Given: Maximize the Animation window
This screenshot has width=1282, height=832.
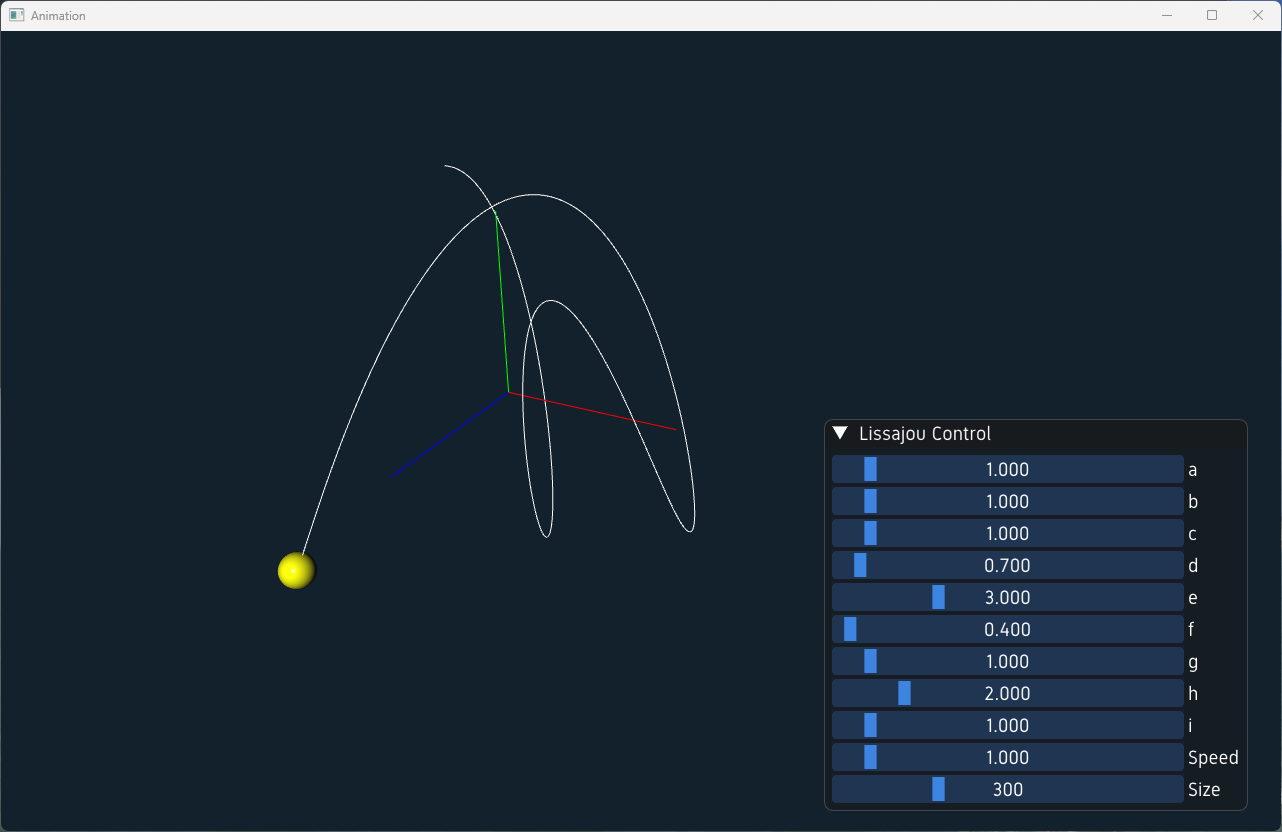Looking at the screenshot, I should 1212,15.
